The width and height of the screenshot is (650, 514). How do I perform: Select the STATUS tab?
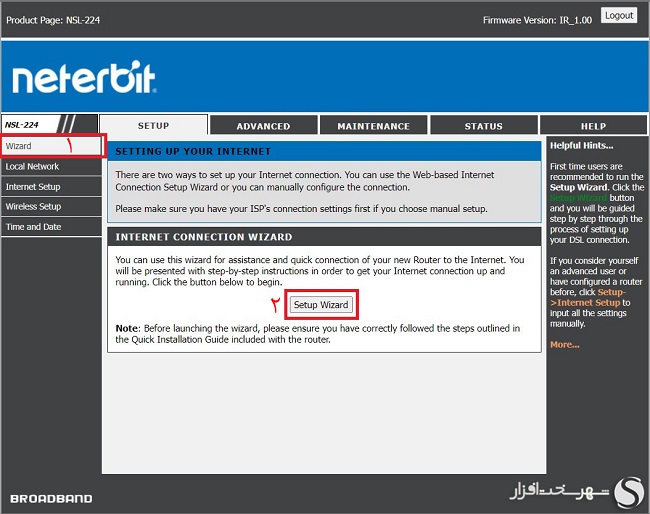click(483, 126)
